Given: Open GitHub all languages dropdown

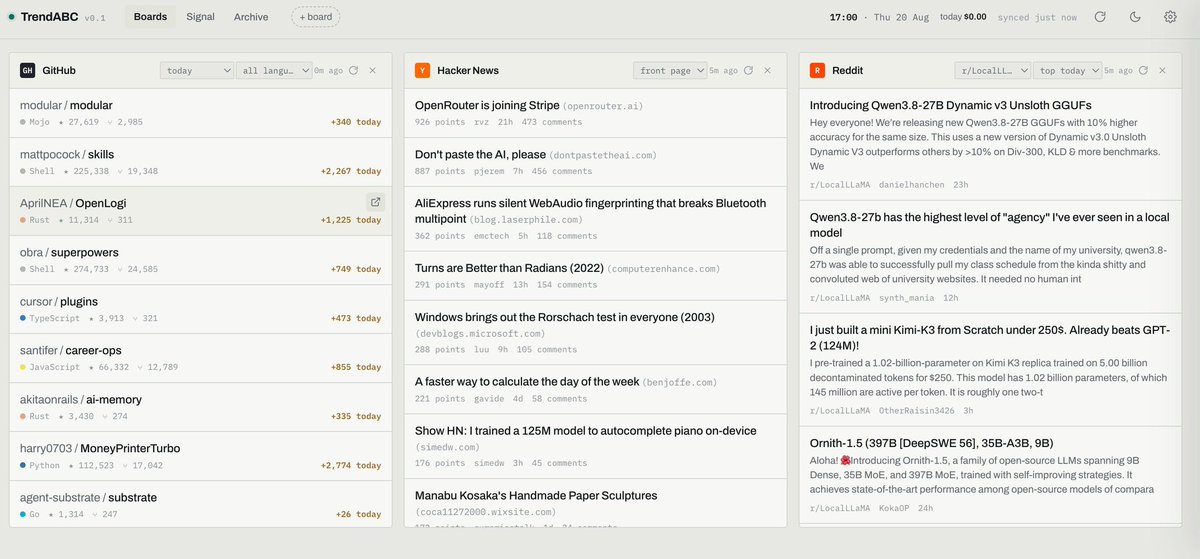Looking at the screenshot, I should tap(273, 70).
